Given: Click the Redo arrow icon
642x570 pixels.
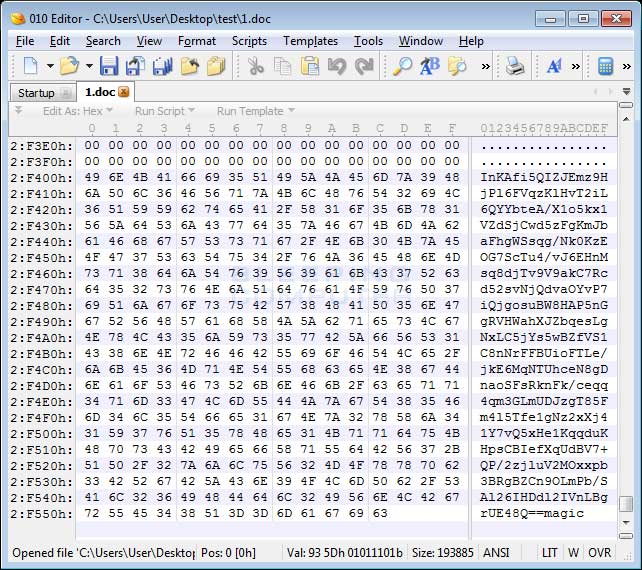Looking at the screenshot, I should [364, 66].
